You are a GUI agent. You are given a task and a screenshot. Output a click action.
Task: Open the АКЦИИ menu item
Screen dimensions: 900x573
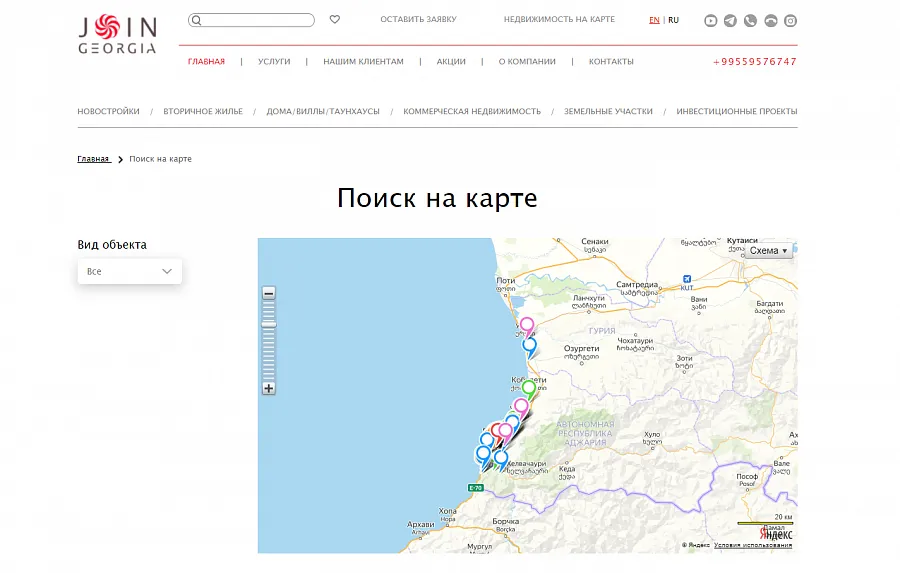click(451, 61)
